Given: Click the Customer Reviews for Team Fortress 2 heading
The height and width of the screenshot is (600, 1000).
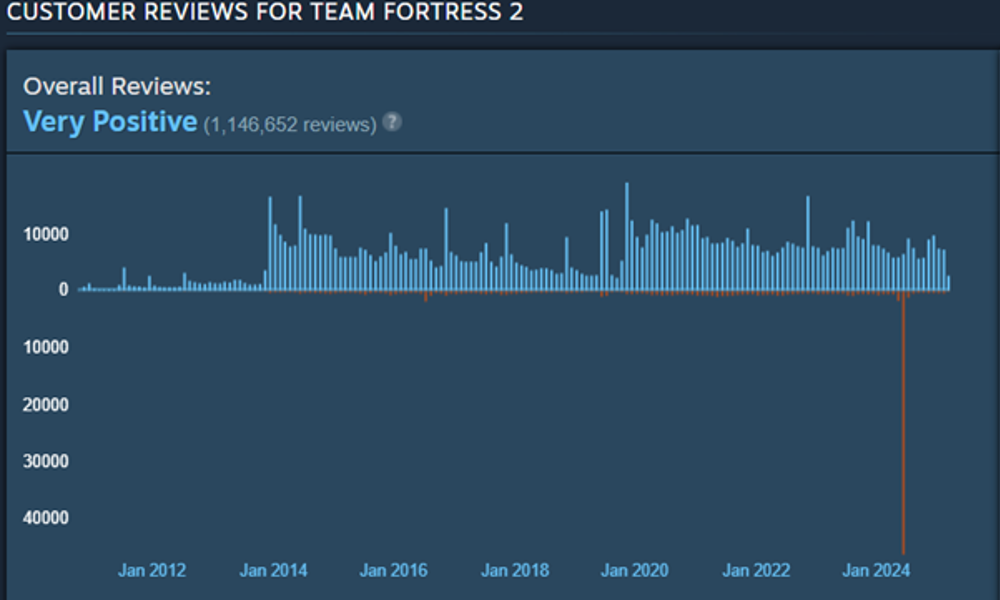Looking at the screenshot, I should [x=265, y=14].
